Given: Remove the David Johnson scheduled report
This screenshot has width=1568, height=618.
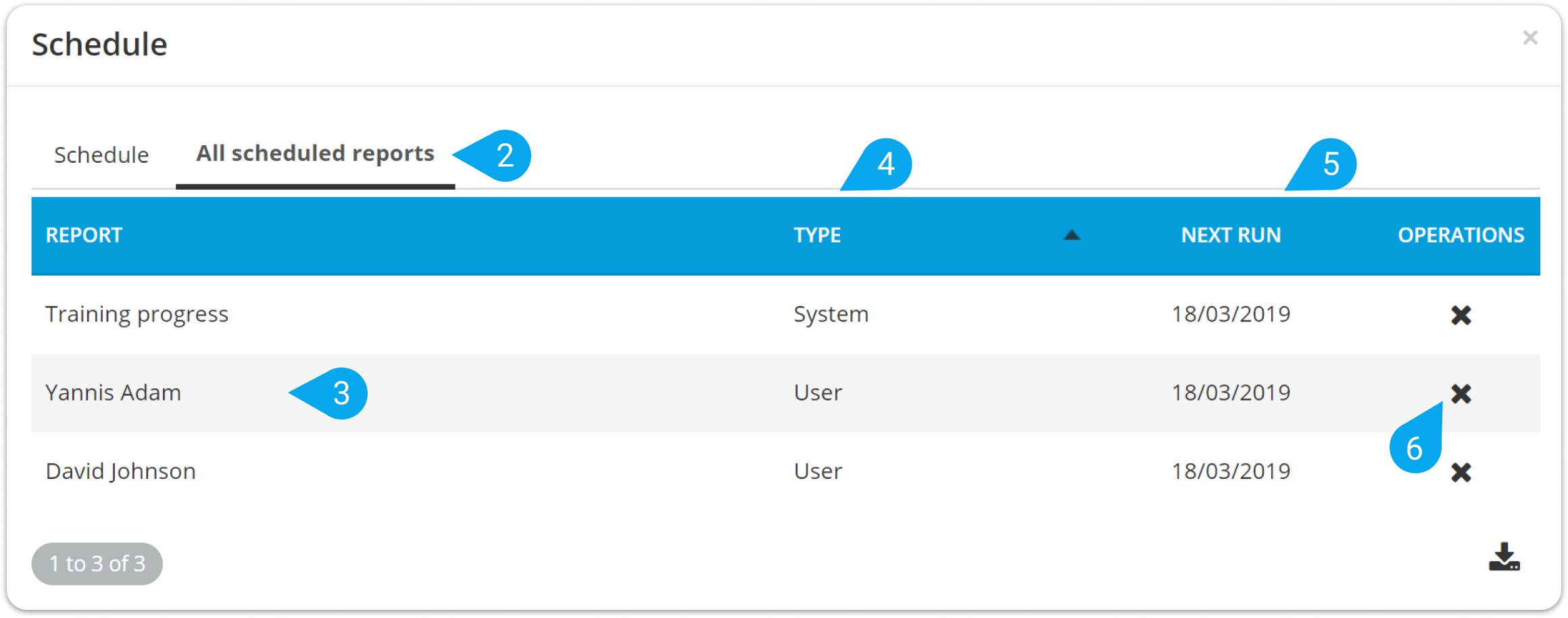Looking at the screenshot, I should [1461, 472].
